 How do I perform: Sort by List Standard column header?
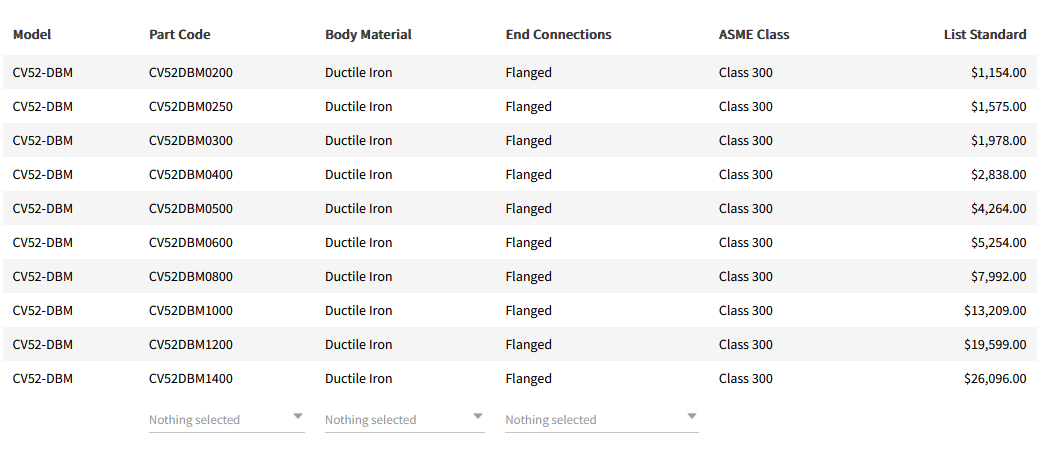[x=985, y=34]
